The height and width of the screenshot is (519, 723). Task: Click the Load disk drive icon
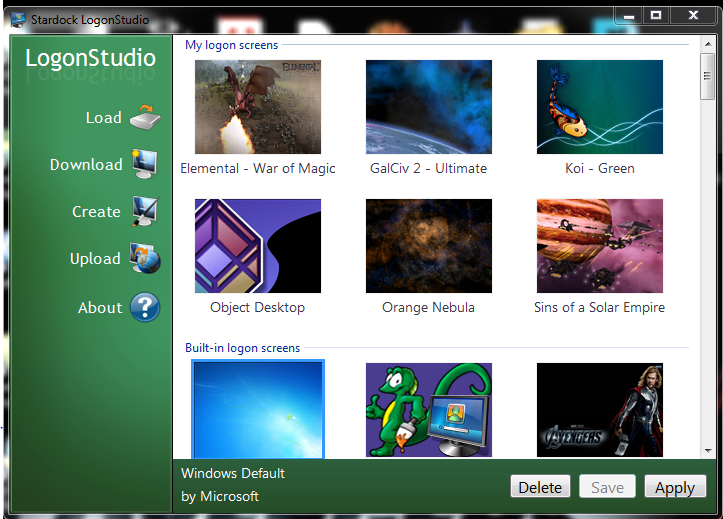(145, 117)
